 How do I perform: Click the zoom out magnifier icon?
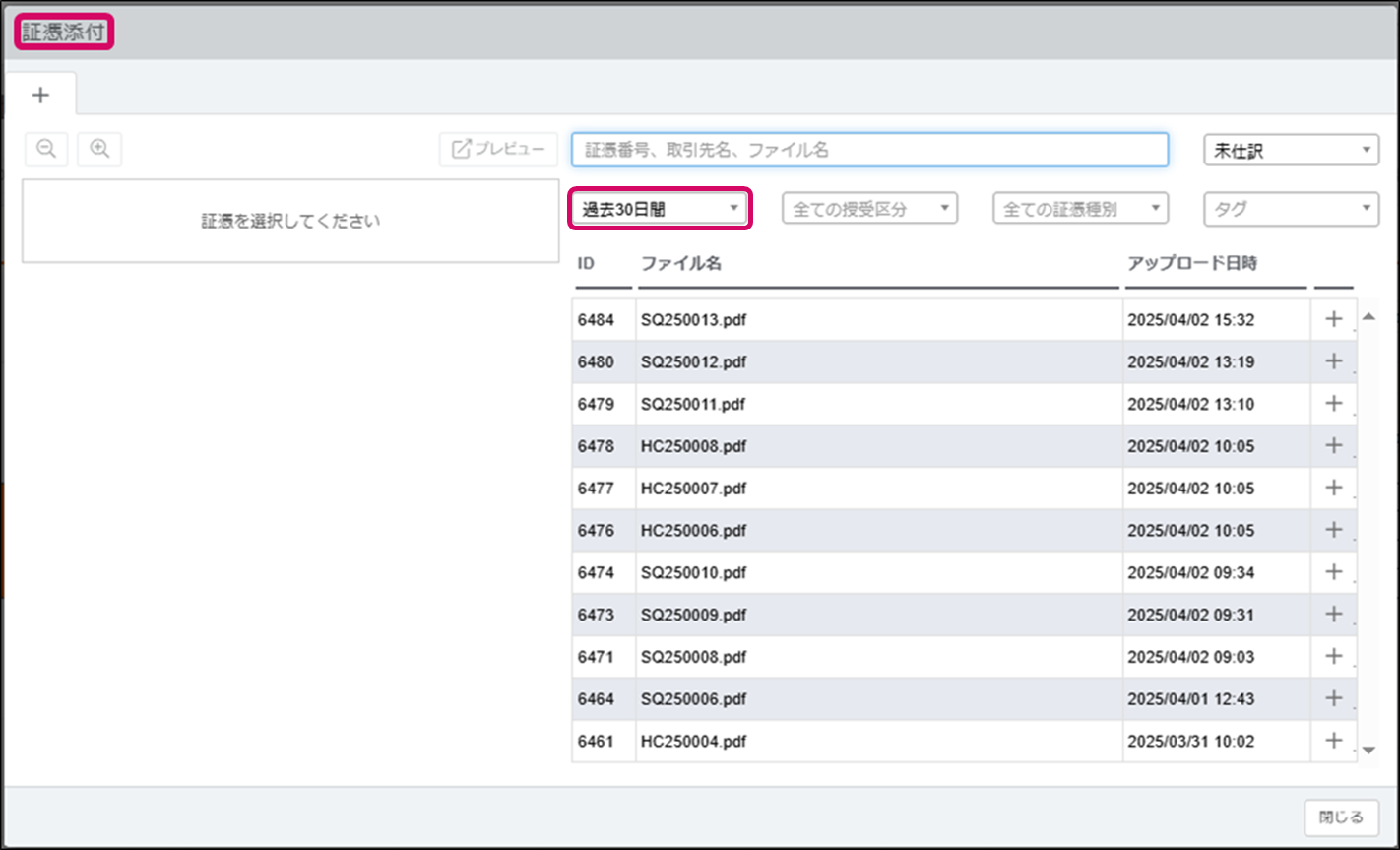point(45,149)
